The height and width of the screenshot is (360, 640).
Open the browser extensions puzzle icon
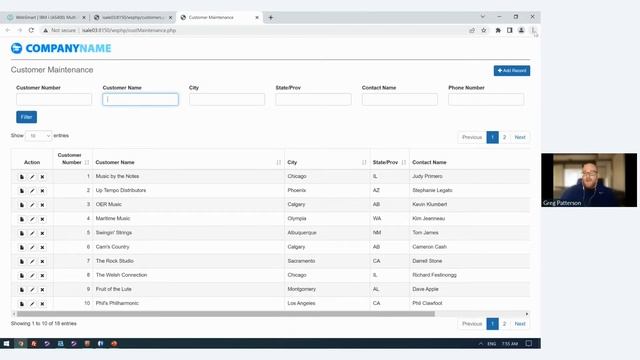point(498,30)
